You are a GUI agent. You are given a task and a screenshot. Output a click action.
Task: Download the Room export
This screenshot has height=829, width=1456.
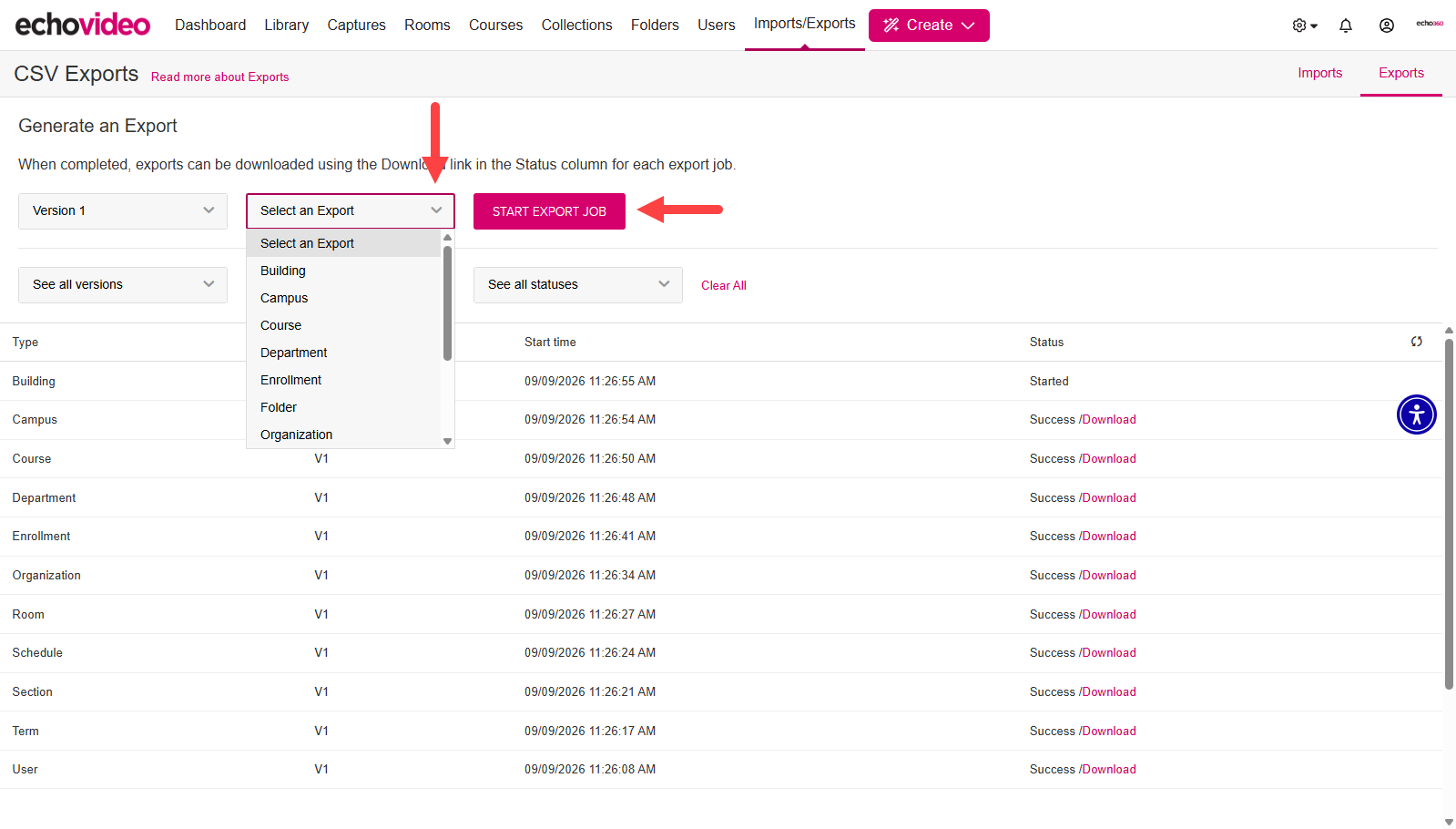click(1109, 615)
